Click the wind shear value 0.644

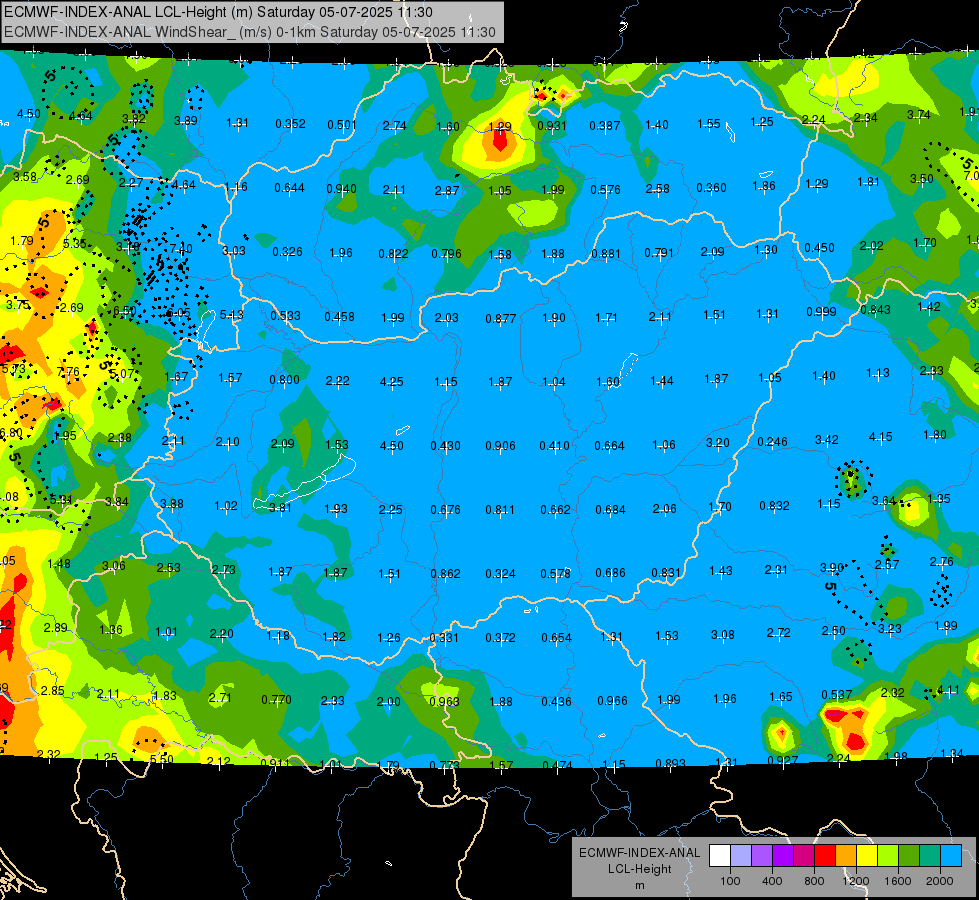coord(290,187)
